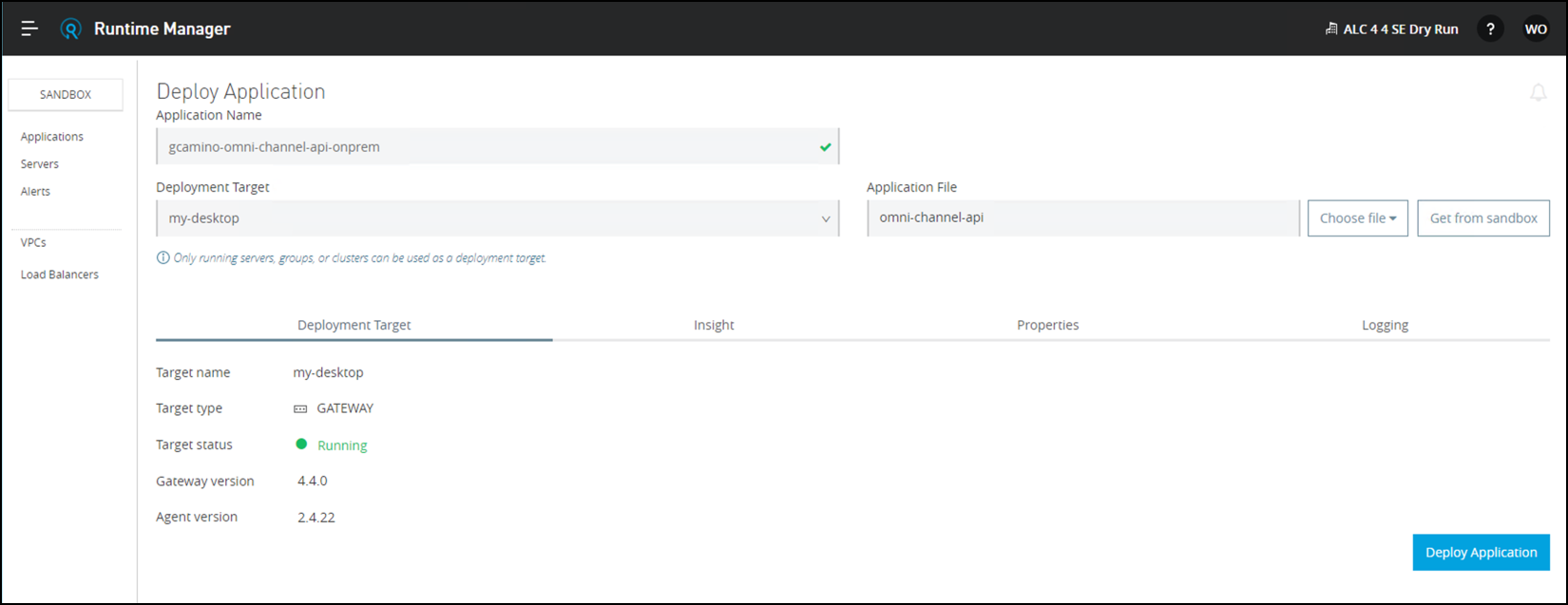Click the Target status label
Screen dimensions: 1568x605
(194, 445)
